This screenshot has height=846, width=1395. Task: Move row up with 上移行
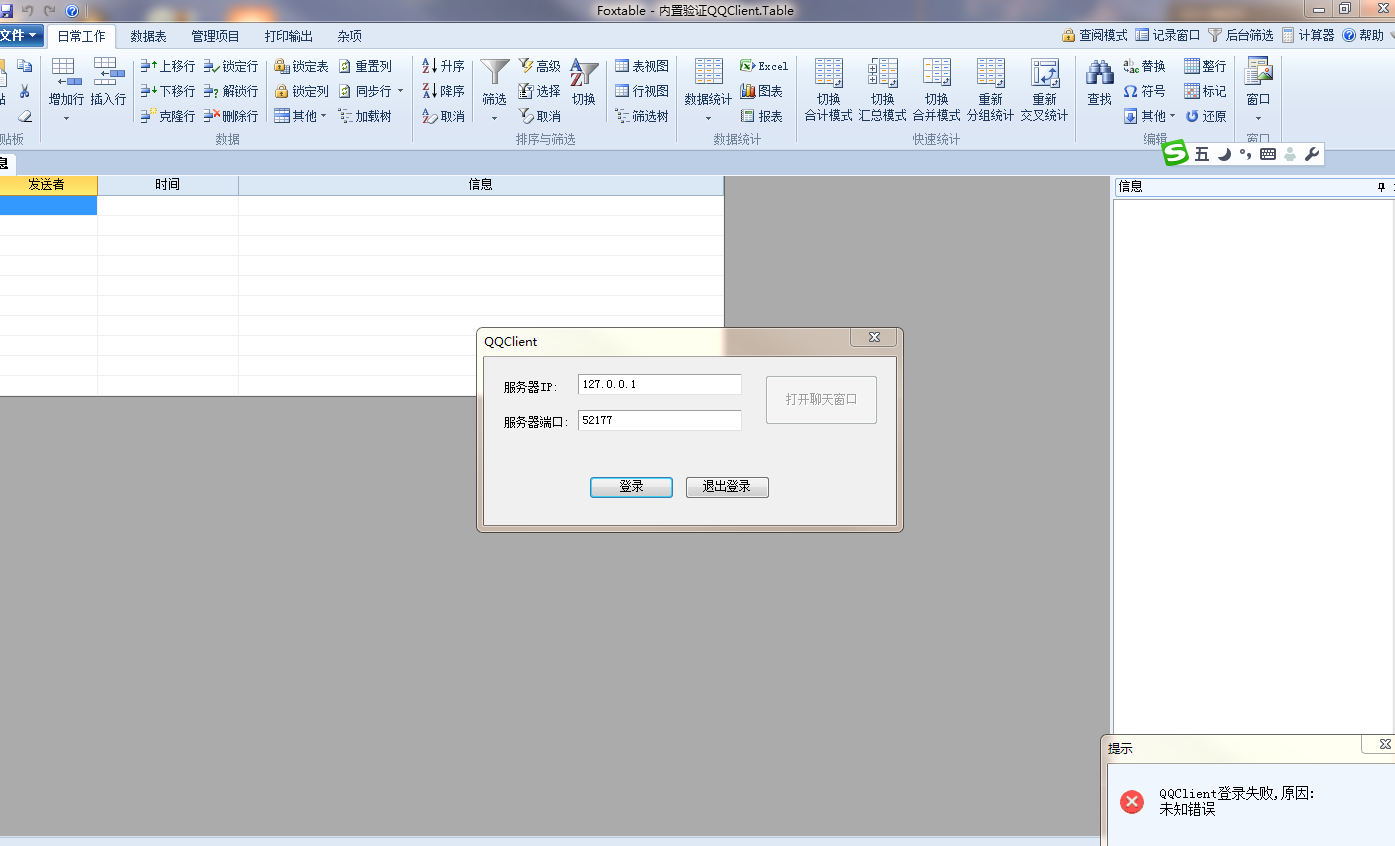pyautogui.click(x=168, y=66)
